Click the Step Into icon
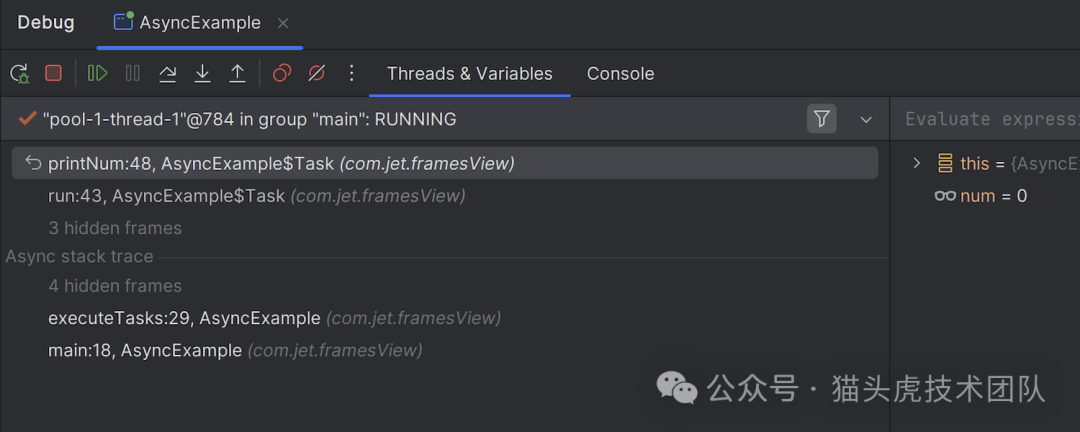This screenshot has width=1080, height=432. tap(203, 73)
